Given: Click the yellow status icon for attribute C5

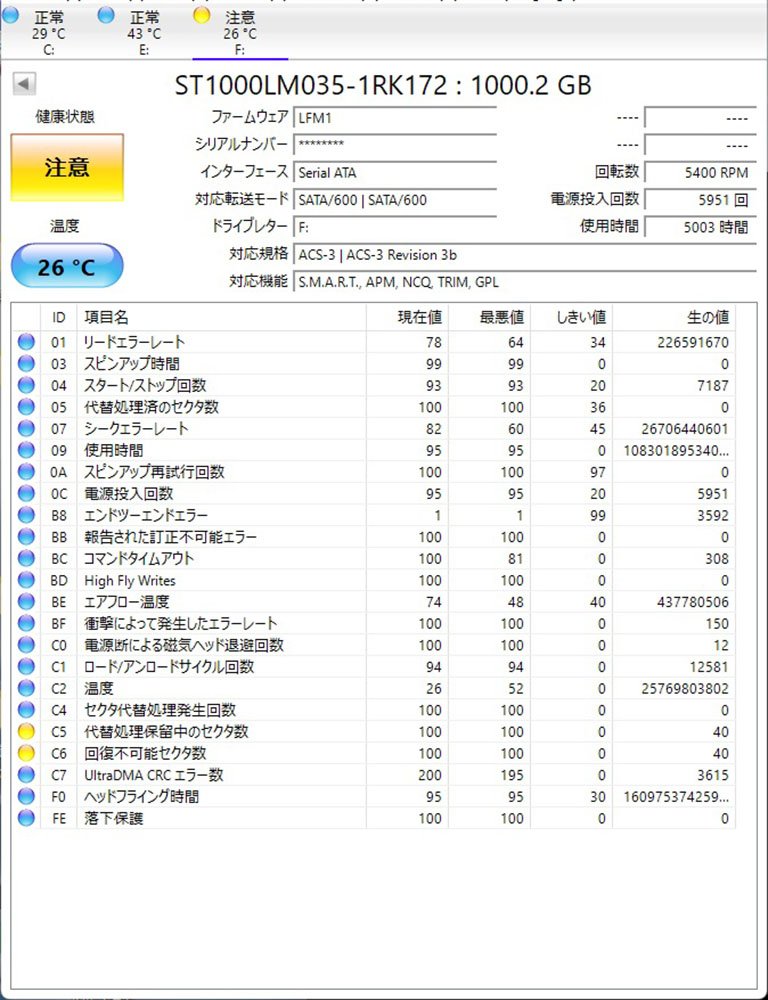Looking at the screenshot, I should (26, 732).
